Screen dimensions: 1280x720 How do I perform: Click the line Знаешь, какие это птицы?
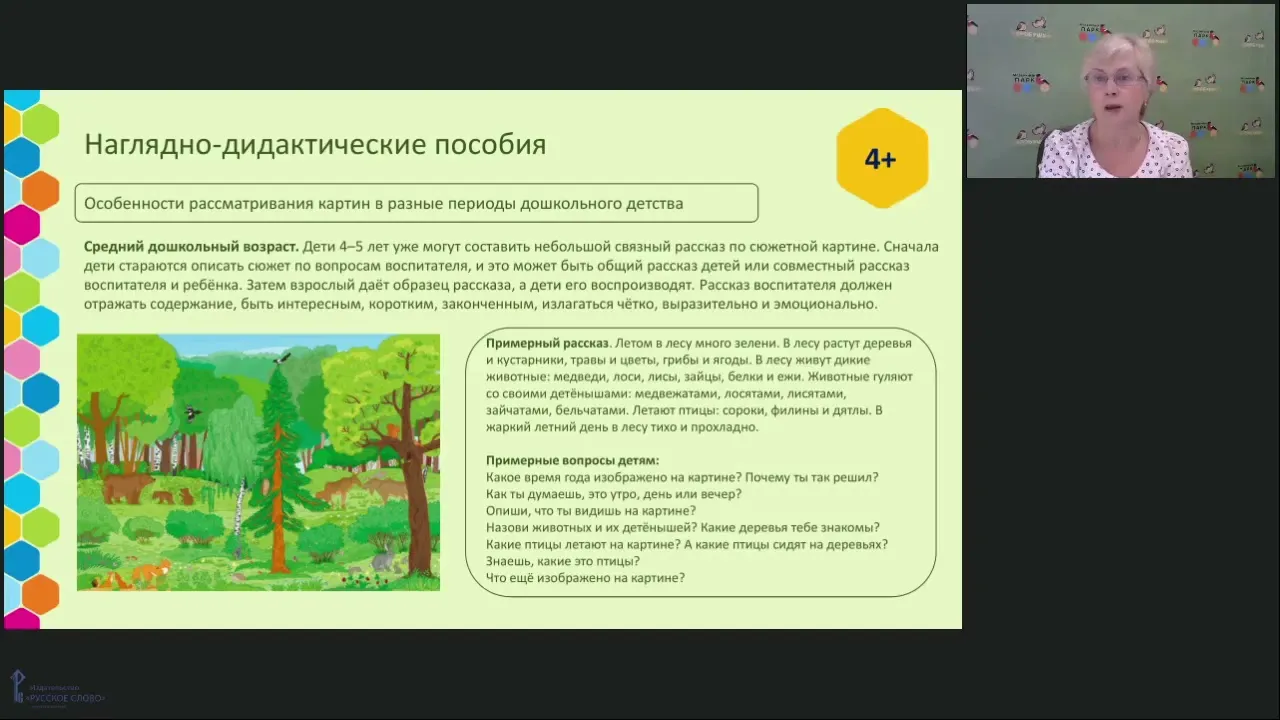563,561
